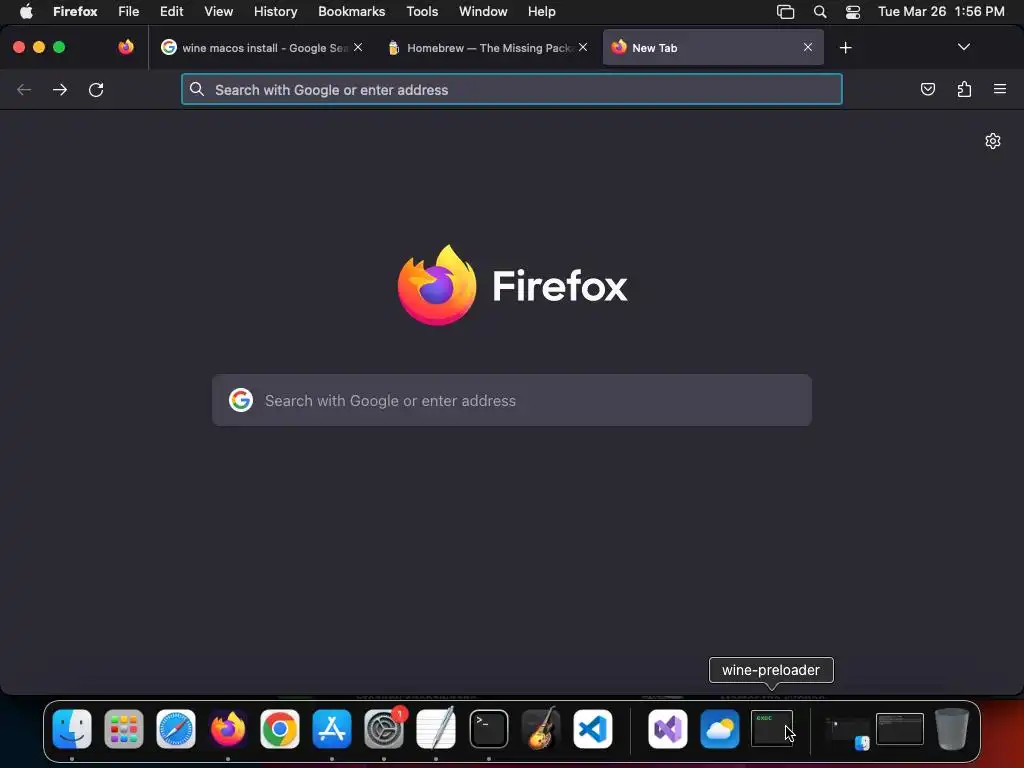Open Visual Studio purple icon in Dock
Image resolution: width=1024 pixels, height=768 pixels.
click(x=668, y=729)
